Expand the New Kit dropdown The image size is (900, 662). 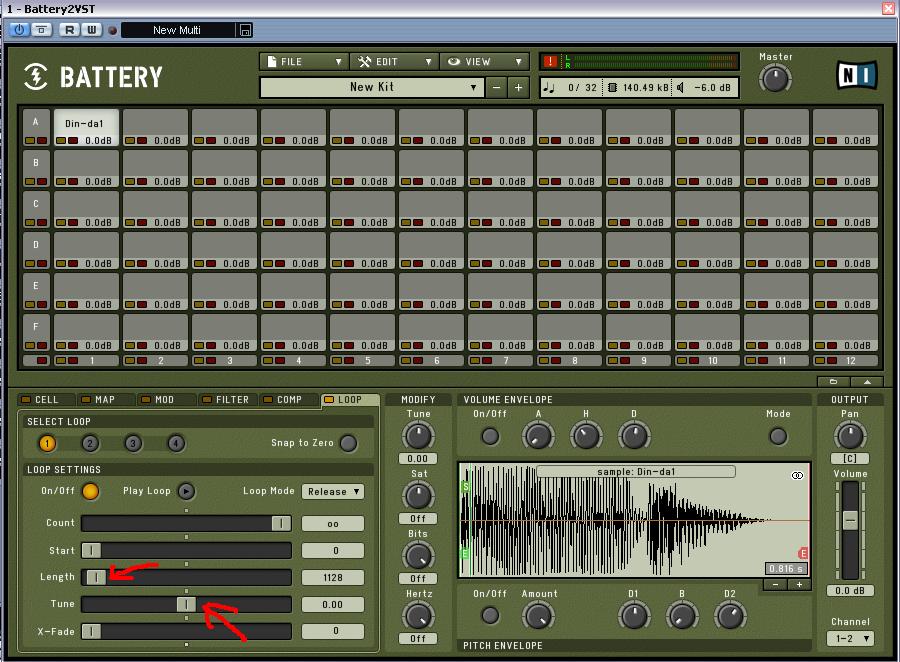371,88
